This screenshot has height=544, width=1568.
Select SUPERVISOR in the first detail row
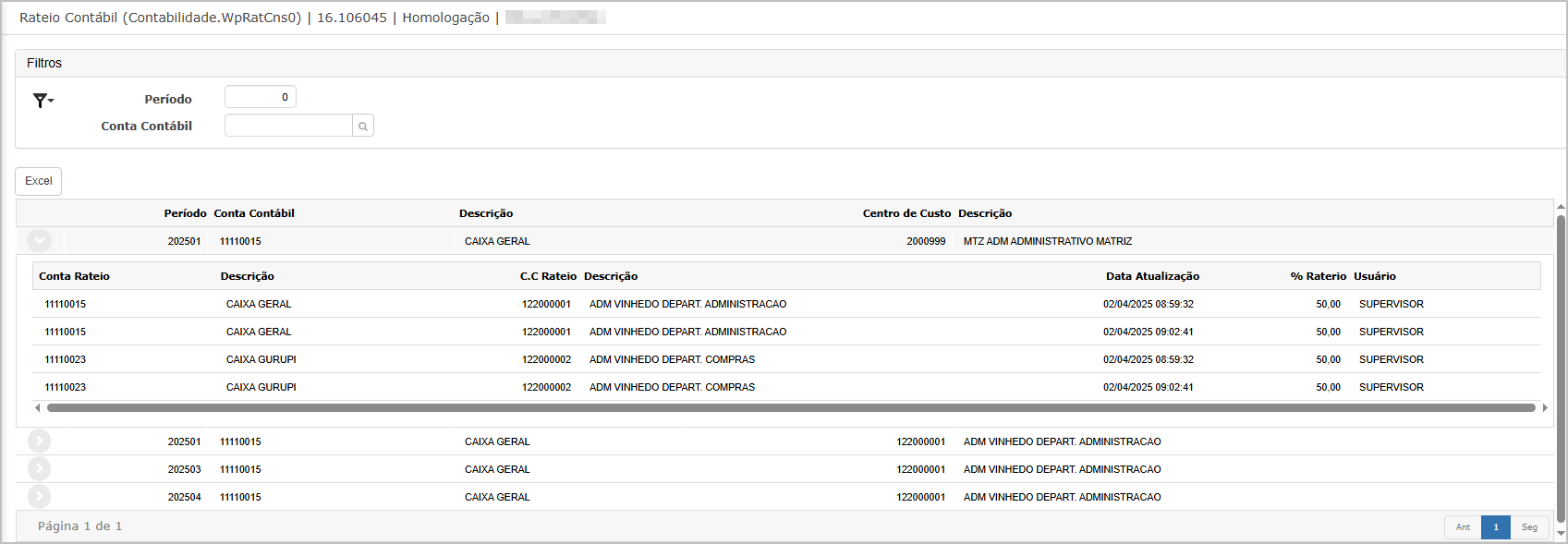1391,304
